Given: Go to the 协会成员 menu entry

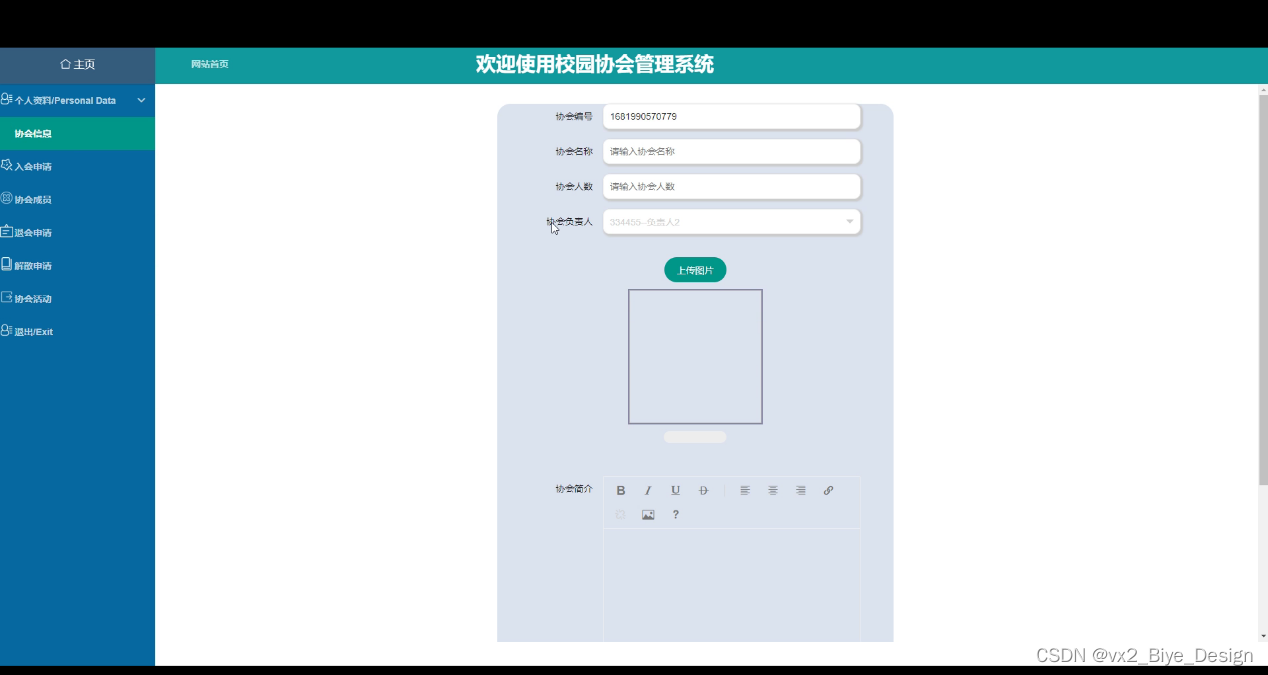Looking at the screenshot, I should [x=77, y=199].
